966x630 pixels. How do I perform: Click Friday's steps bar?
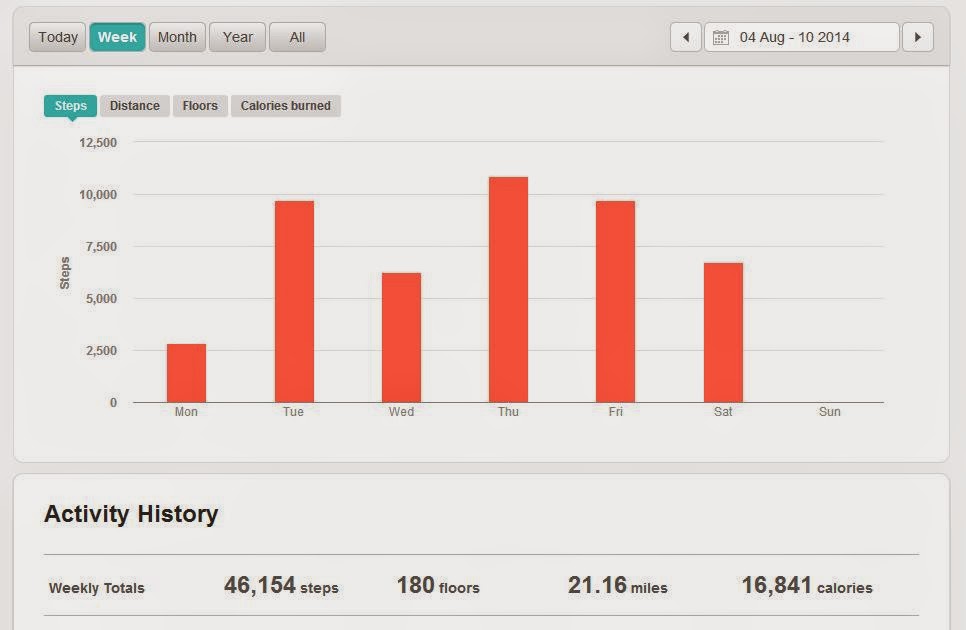coord(615,302)
